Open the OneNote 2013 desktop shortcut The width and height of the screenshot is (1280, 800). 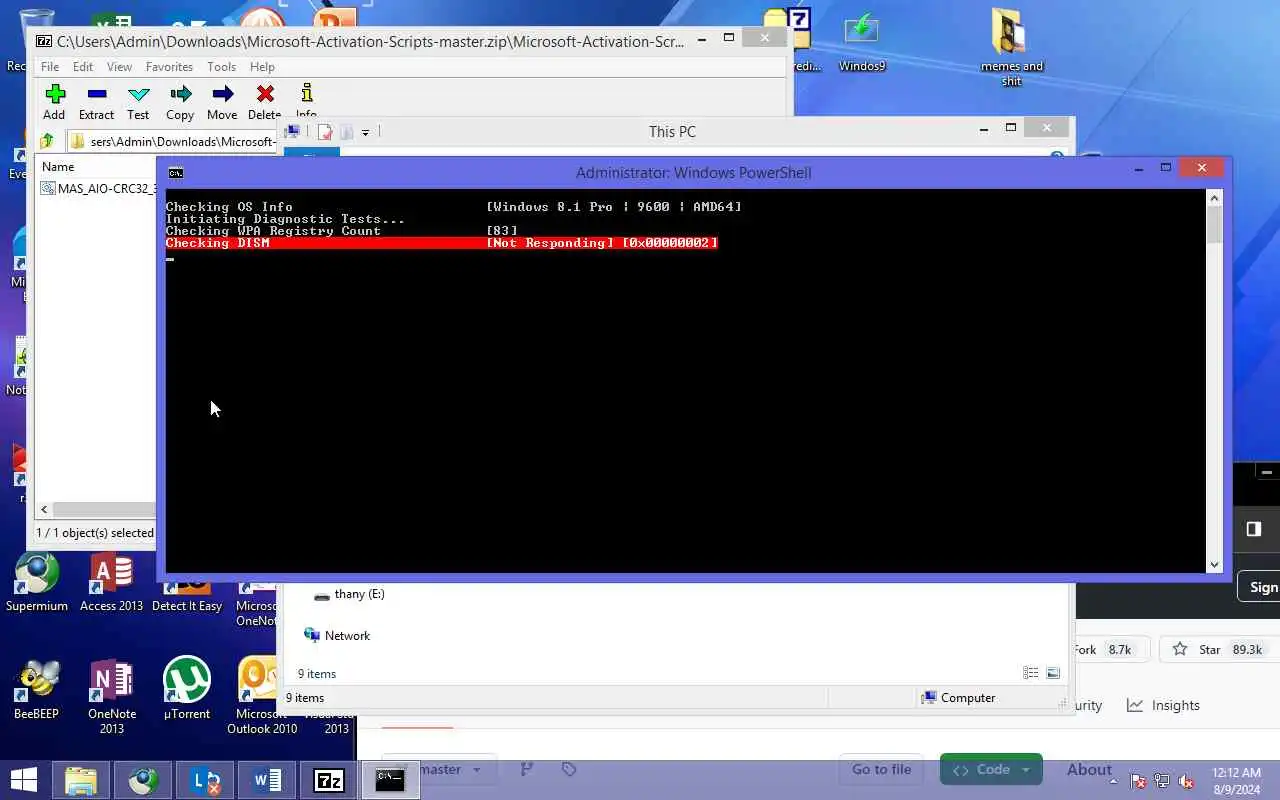point(112,696)
